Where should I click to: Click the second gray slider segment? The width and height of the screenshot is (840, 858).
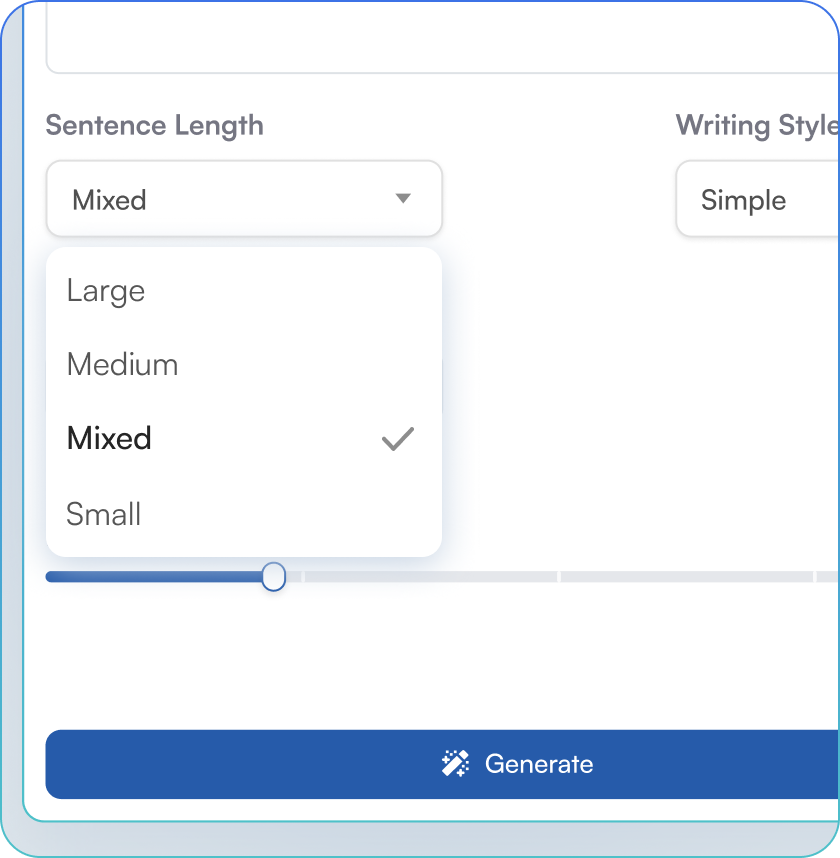coord(430,577)
